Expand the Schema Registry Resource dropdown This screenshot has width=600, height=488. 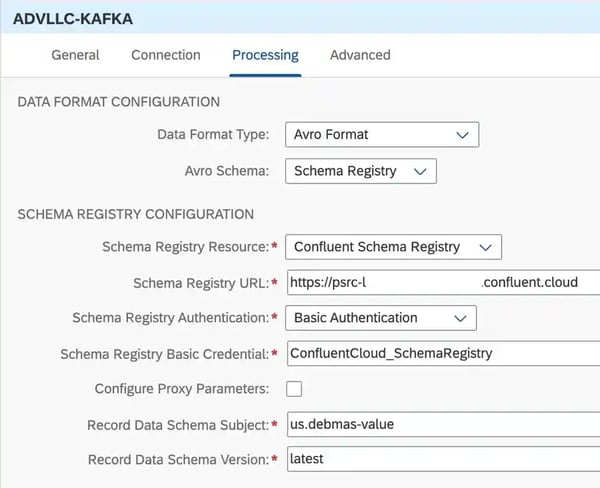[x=484, y=247]
